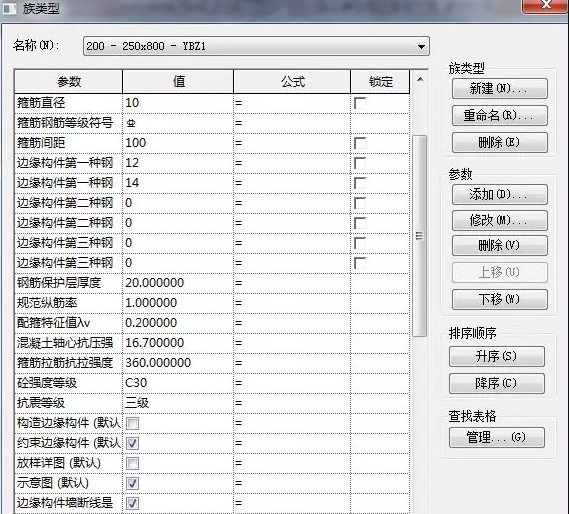Click 删除(E) under 族类型
Image resolution: width=569 pixels, height=514 pixels.
coord(500,142)
